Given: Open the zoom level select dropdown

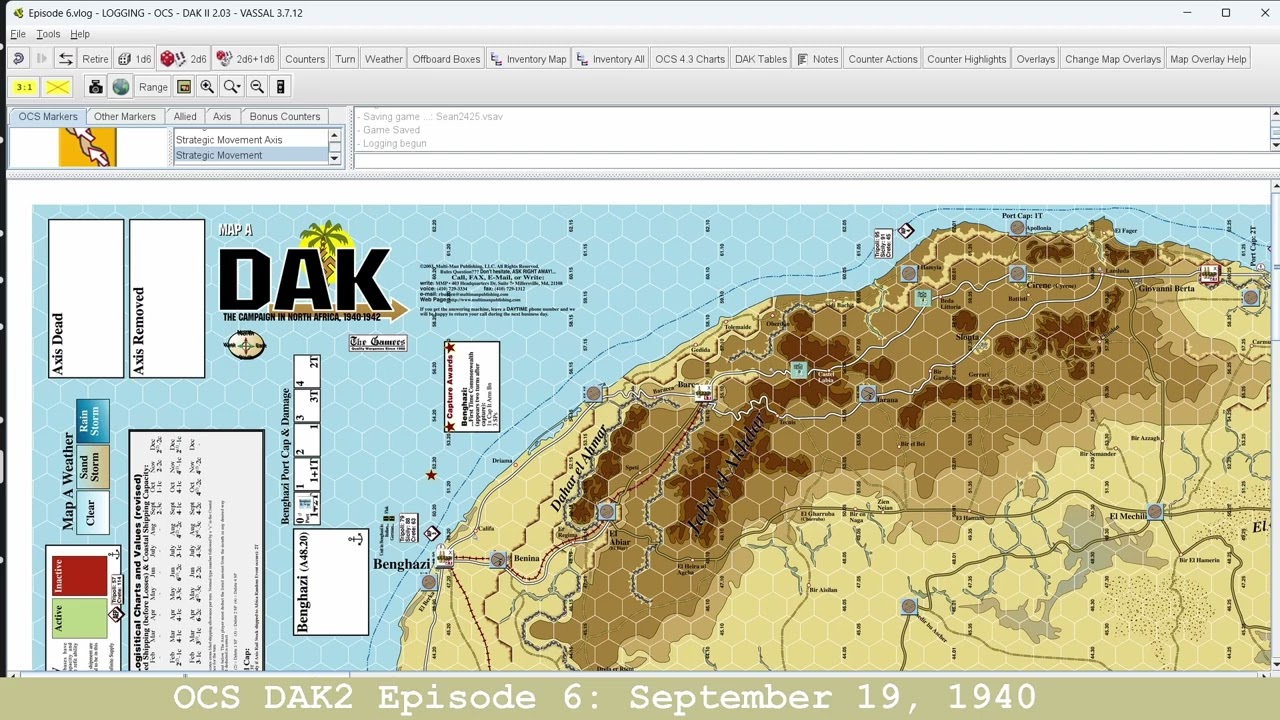Looking at the screenshot, I should pyautogui.click(x=232, y=87).
